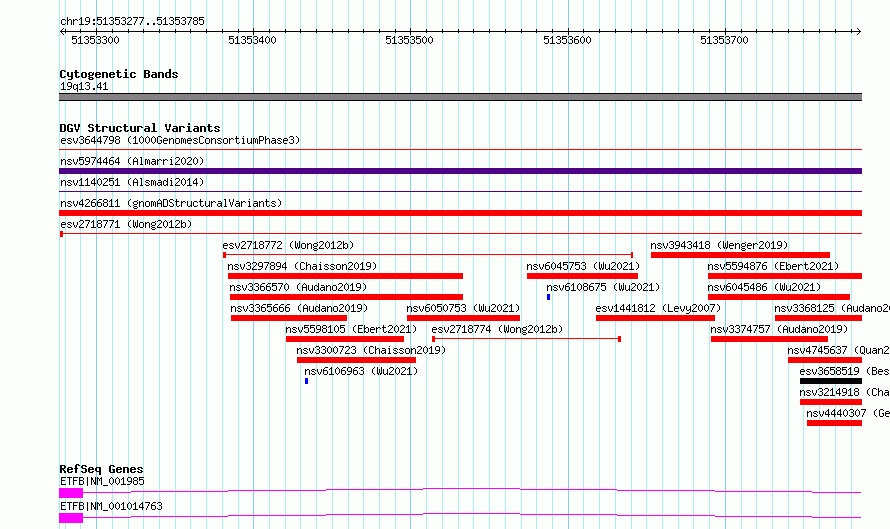This screenshot has width=890, height=529.
Task: Select nsv3214918 variant label
Action: coord(844,392)
